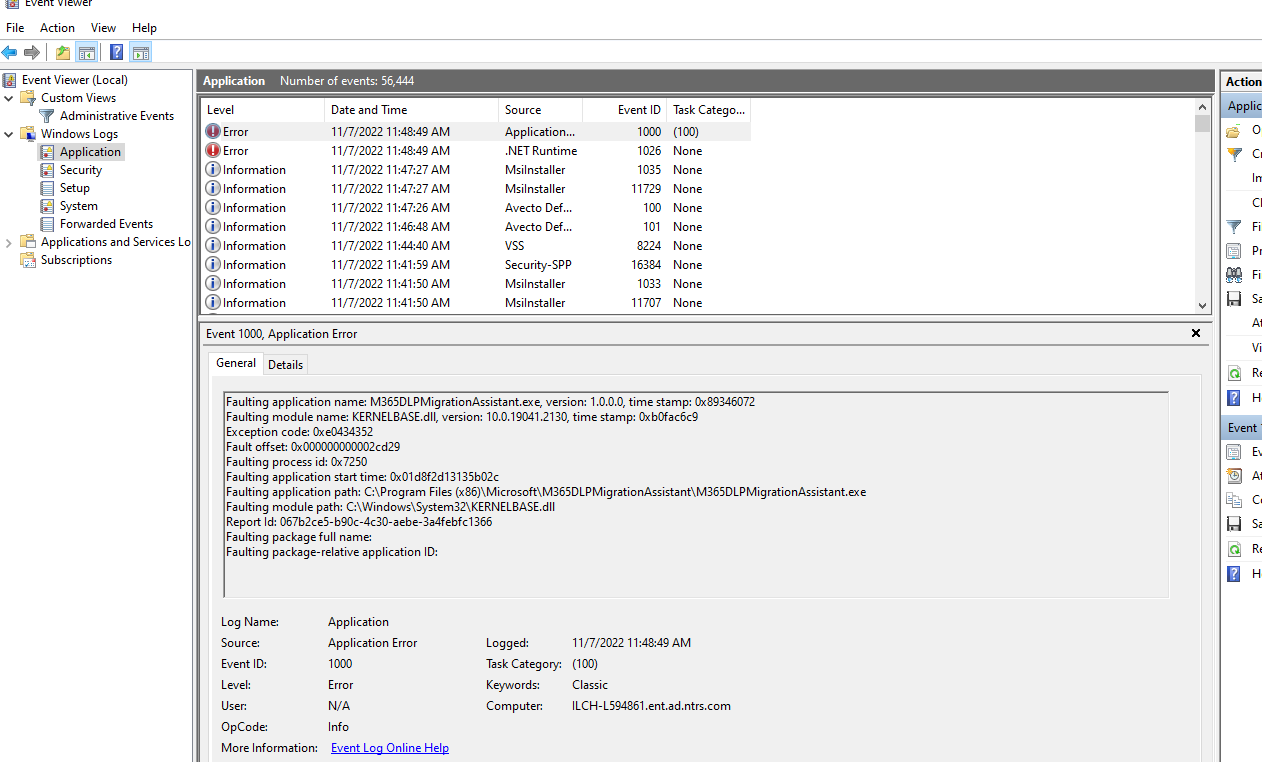Click the Help toolbar question mark button
Screen dimensions: 1262x762
click(x=116, y=51)
